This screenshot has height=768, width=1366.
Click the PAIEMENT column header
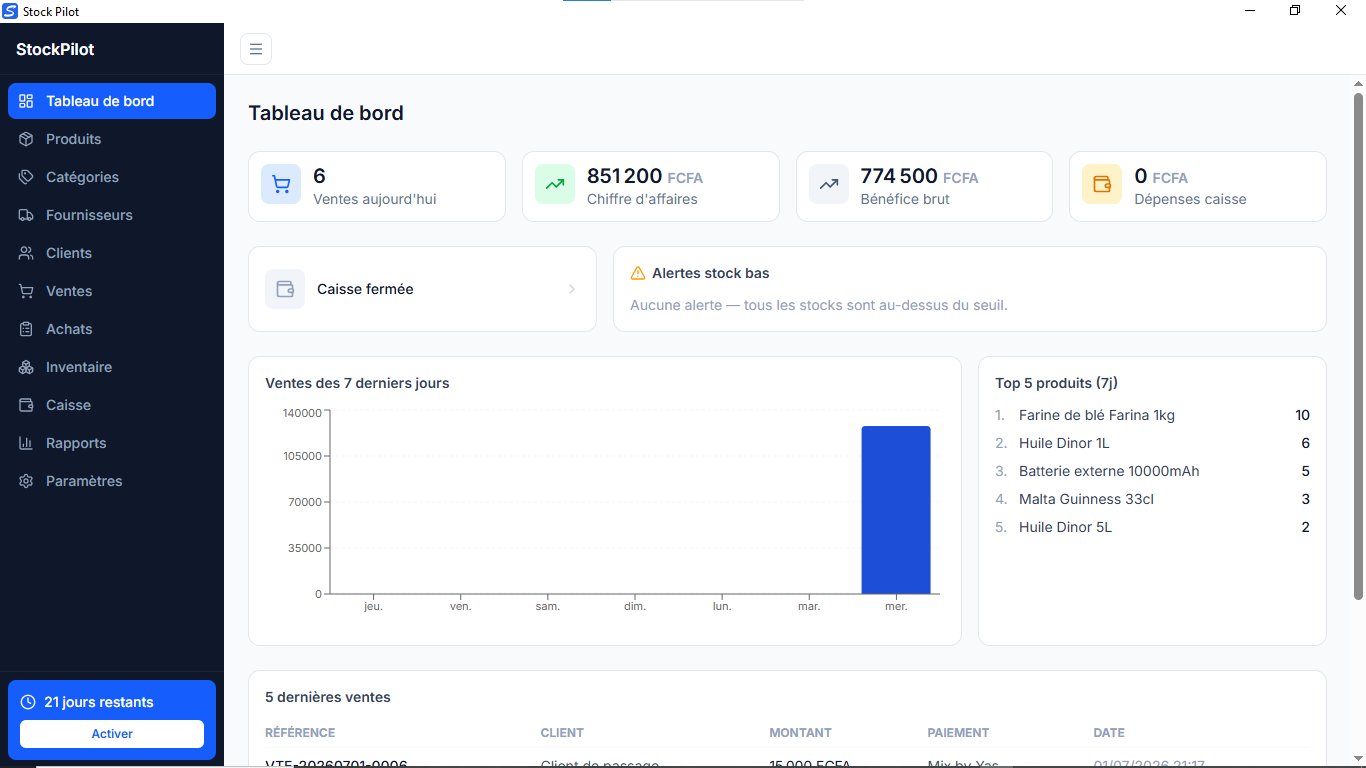pos(958,733)
